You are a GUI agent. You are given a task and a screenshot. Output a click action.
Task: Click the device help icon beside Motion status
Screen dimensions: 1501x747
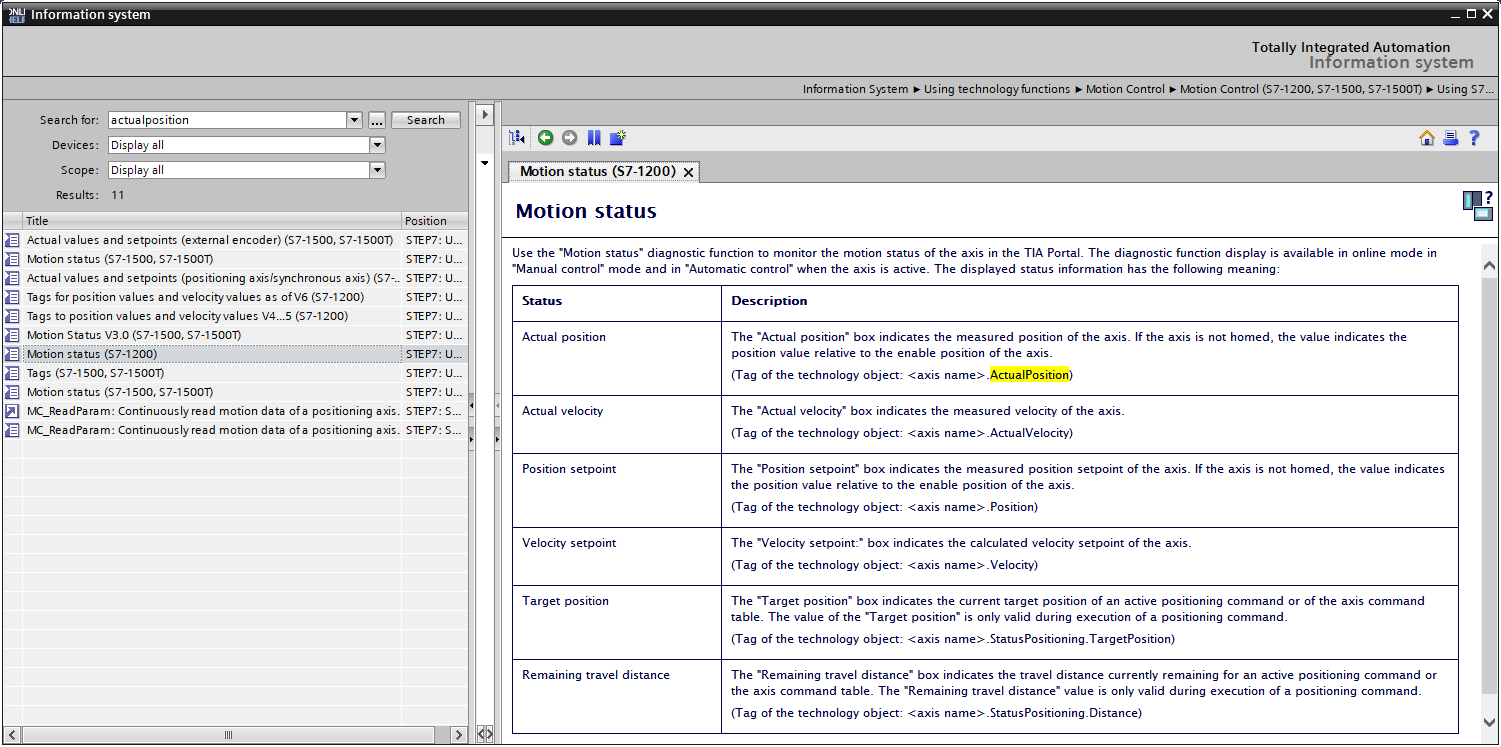point(1477,206)
